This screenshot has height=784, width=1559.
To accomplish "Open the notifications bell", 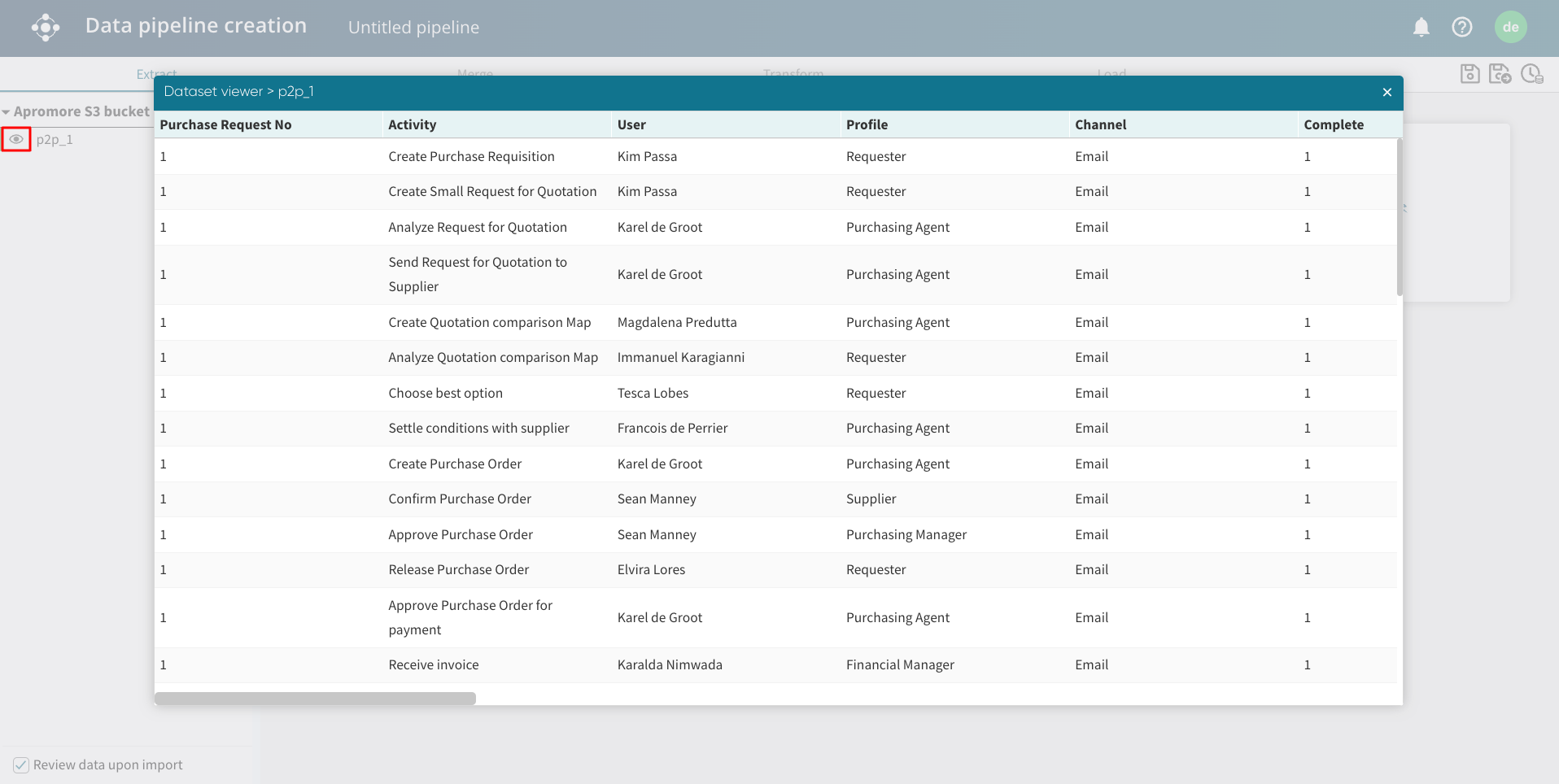I will 1421,28.
